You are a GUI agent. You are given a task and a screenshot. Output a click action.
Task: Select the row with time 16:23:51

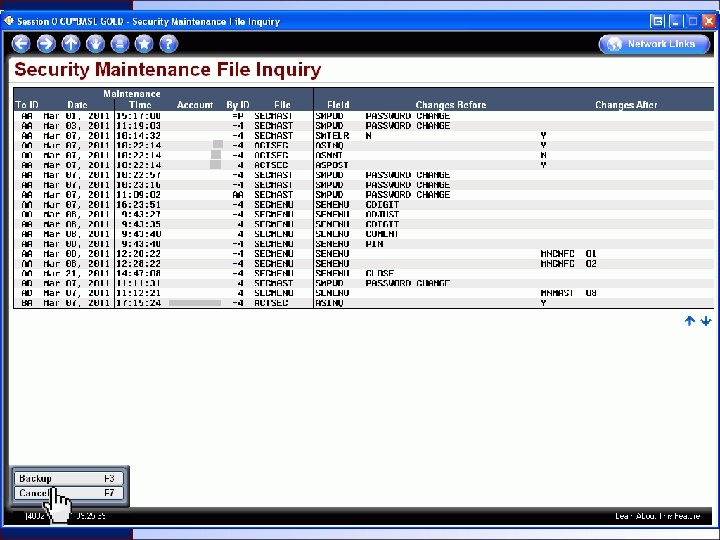point(364,204)
